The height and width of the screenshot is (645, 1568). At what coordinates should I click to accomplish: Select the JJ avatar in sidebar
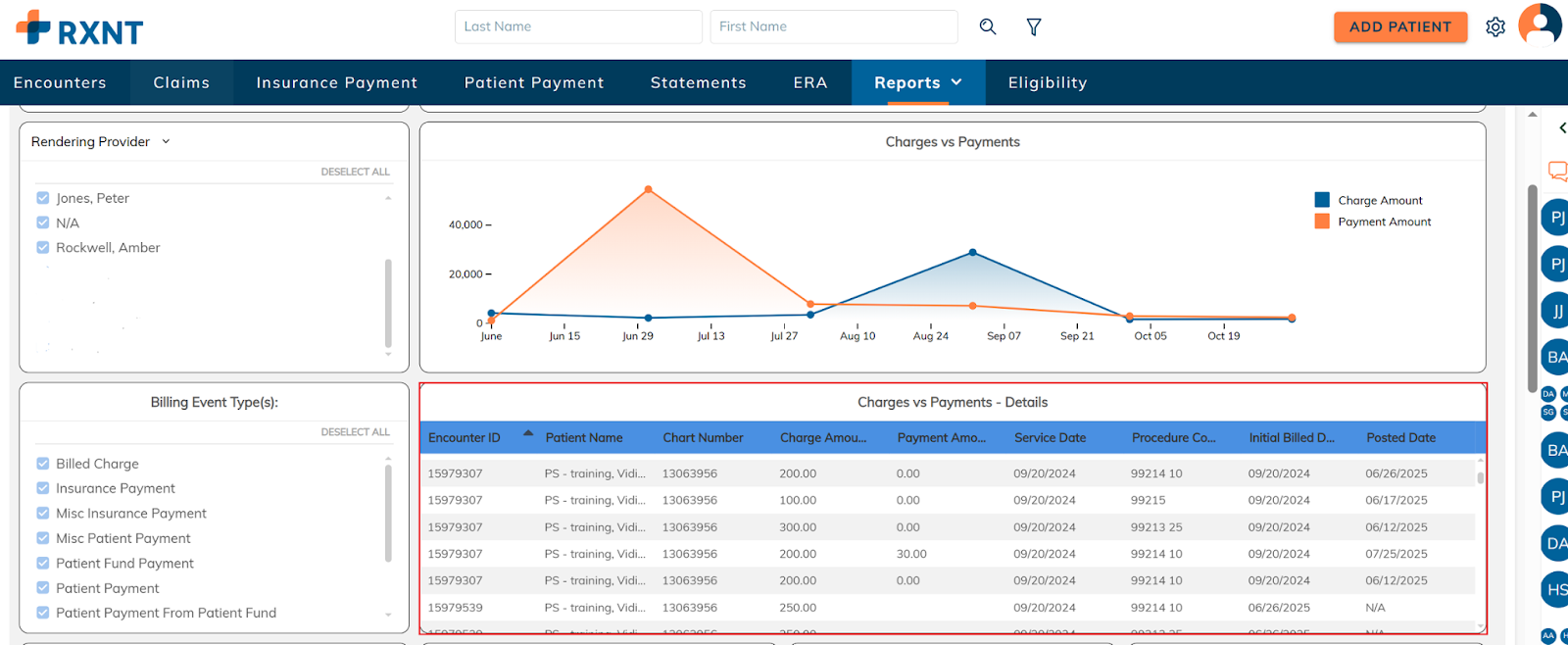coord(1556,311)
